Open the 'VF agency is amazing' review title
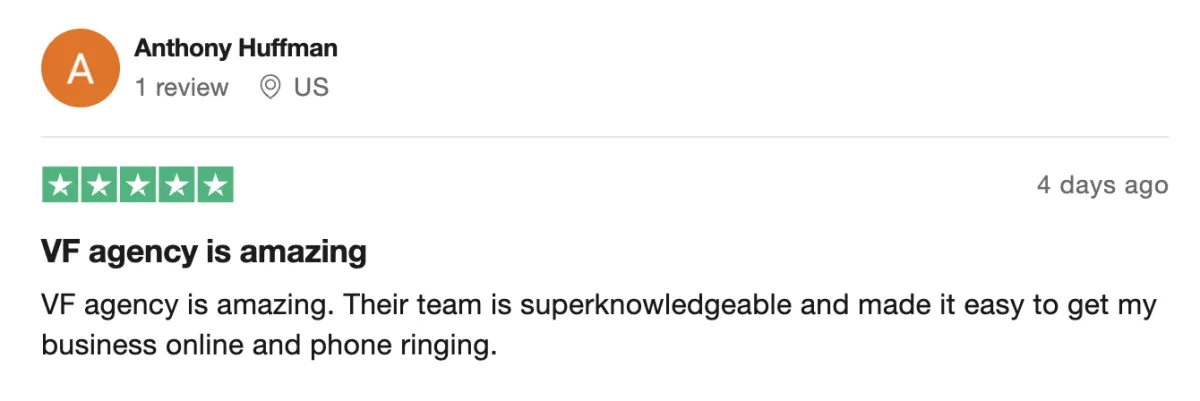This screenshot has width=1200, height=401. click(204, 252)
